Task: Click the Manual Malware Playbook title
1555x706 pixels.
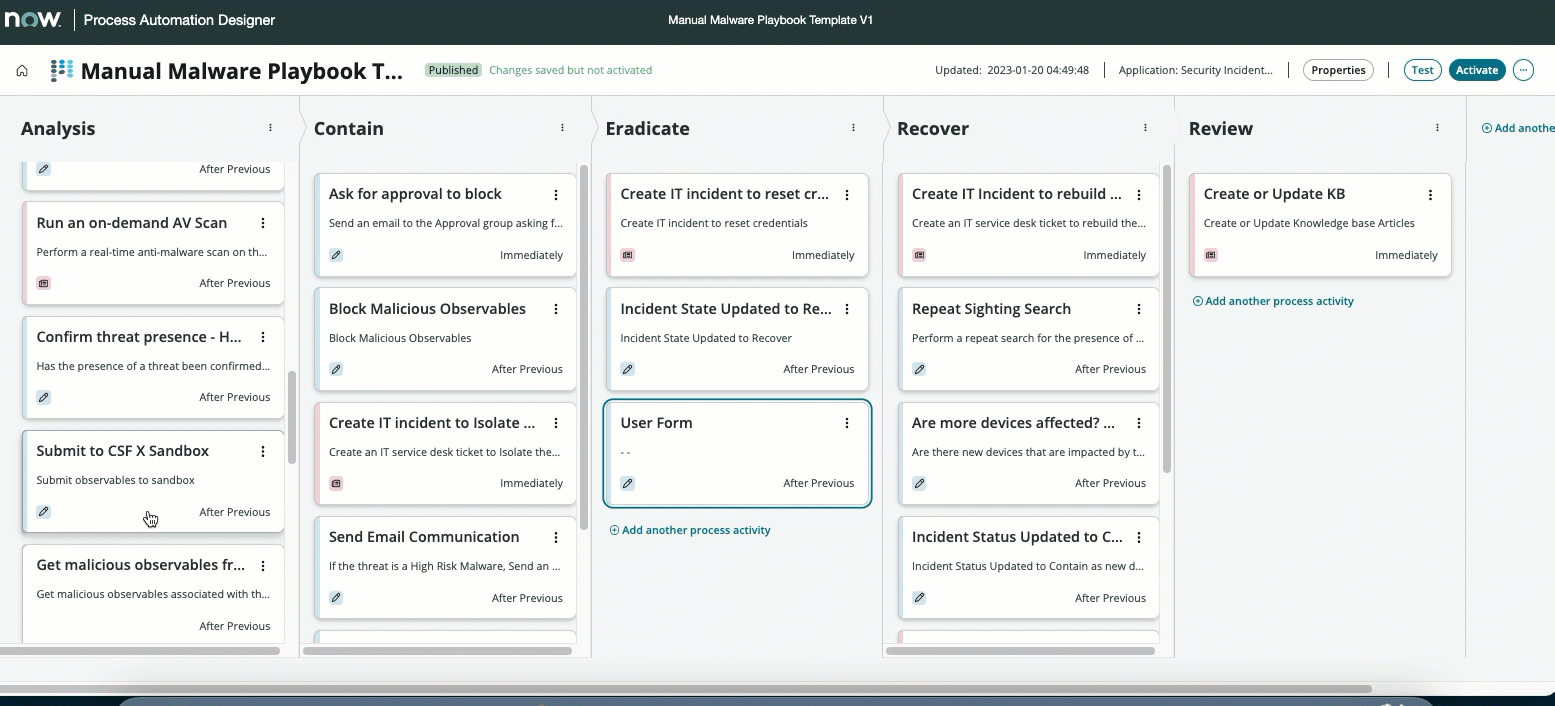Action: (242, 71)
